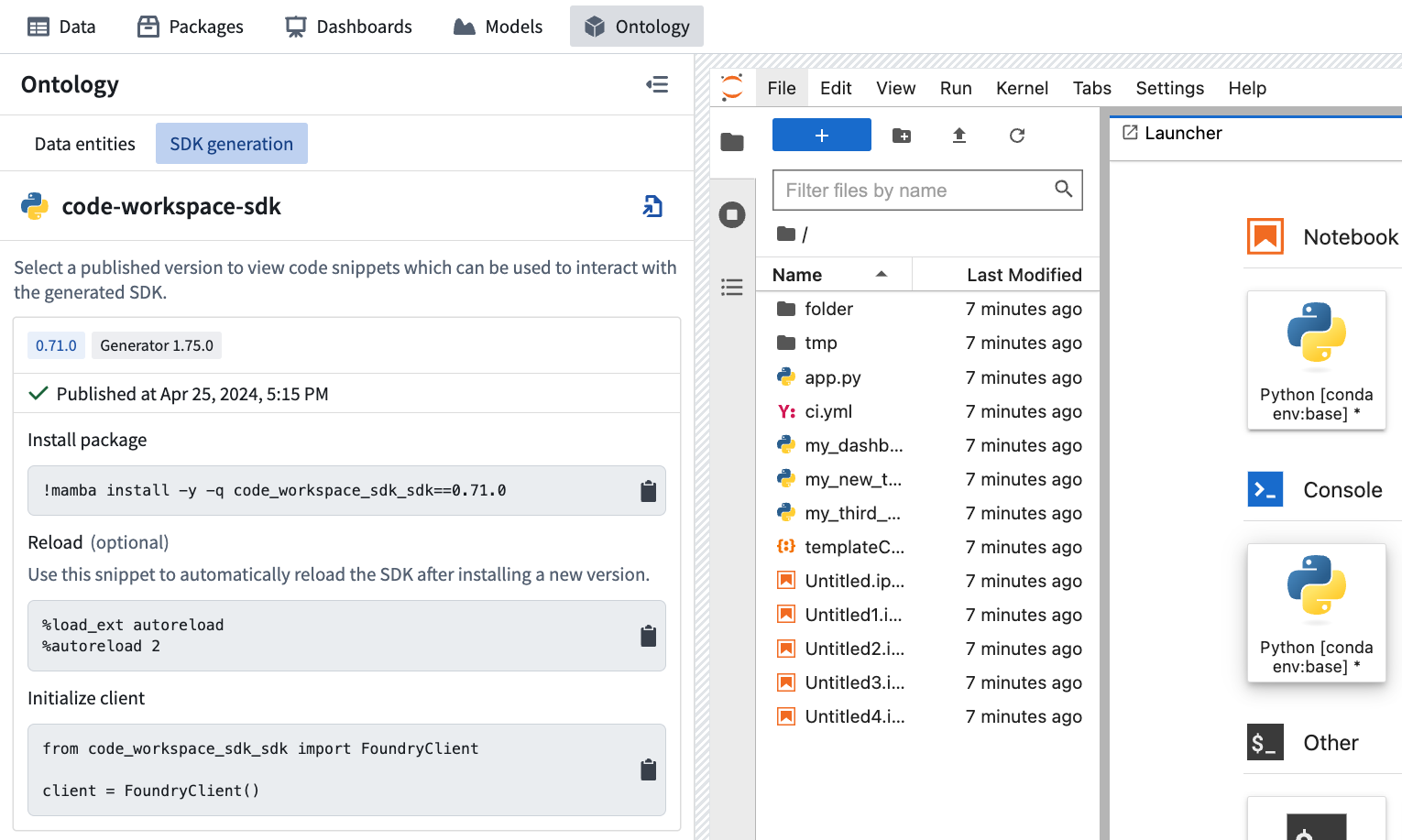1402x840 pixels.
Task: Upload files to the file browser
Action: [959, 136]
